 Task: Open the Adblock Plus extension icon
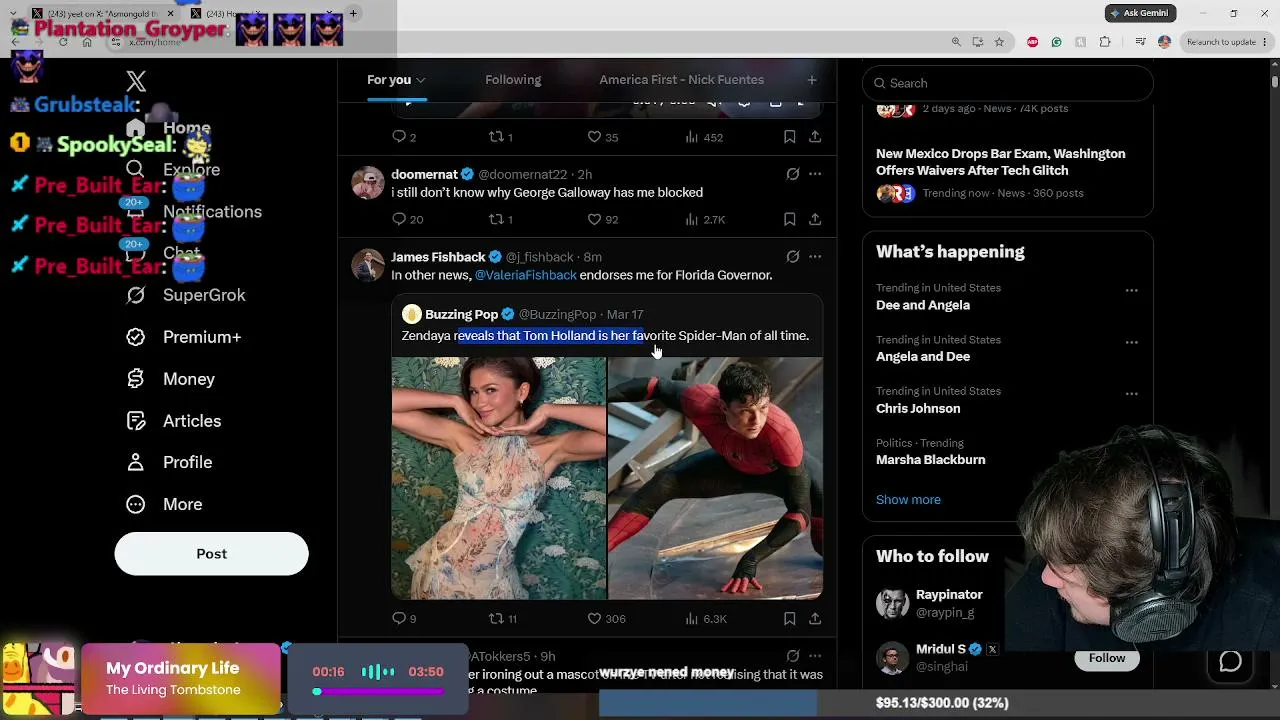1032,42
